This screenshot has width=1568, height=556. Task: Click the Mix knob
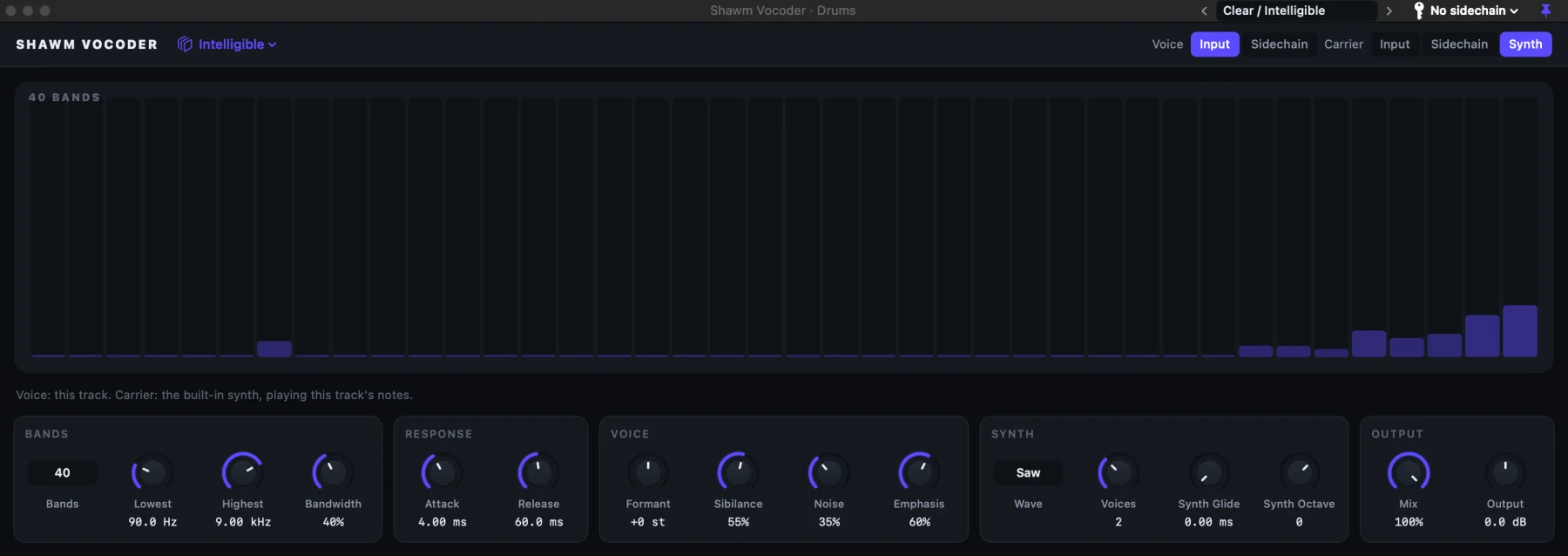[x=1409, y=472]
